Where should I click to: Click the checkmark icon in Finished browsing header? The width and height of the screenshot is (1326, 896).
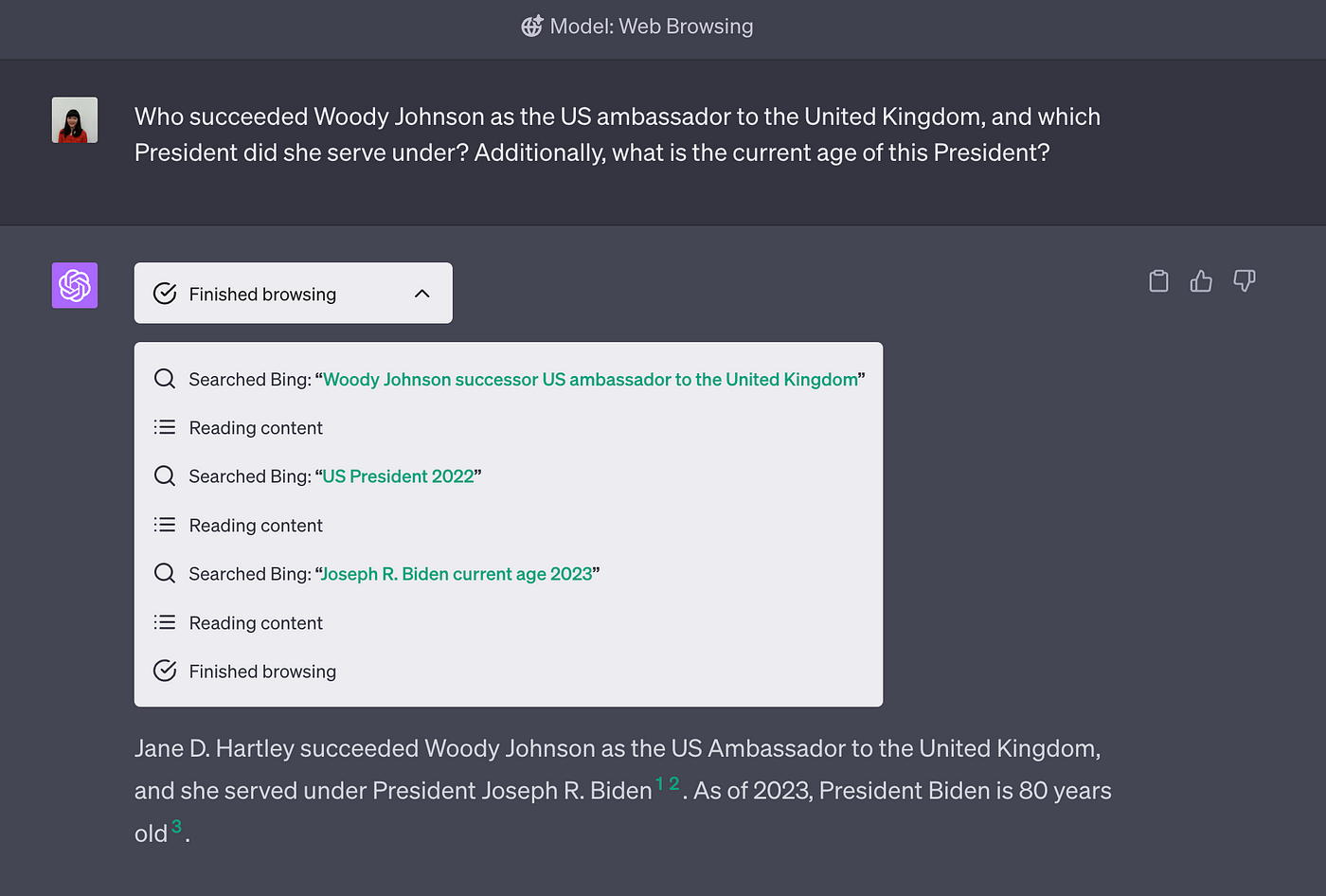[165, 294]
